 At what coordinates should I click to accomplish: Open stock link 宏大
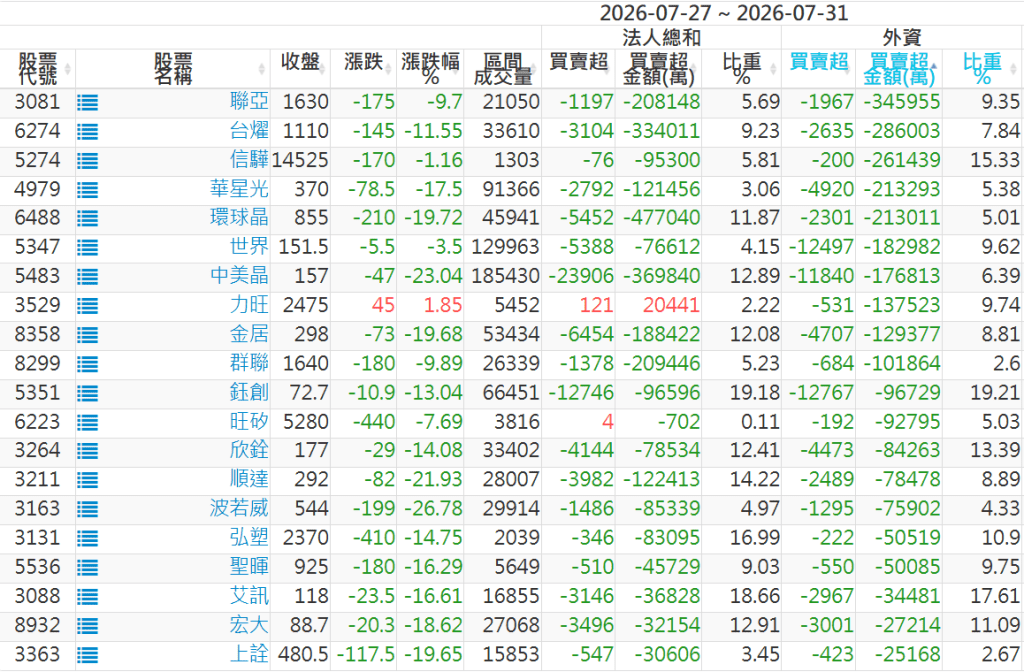pos(249,625)
